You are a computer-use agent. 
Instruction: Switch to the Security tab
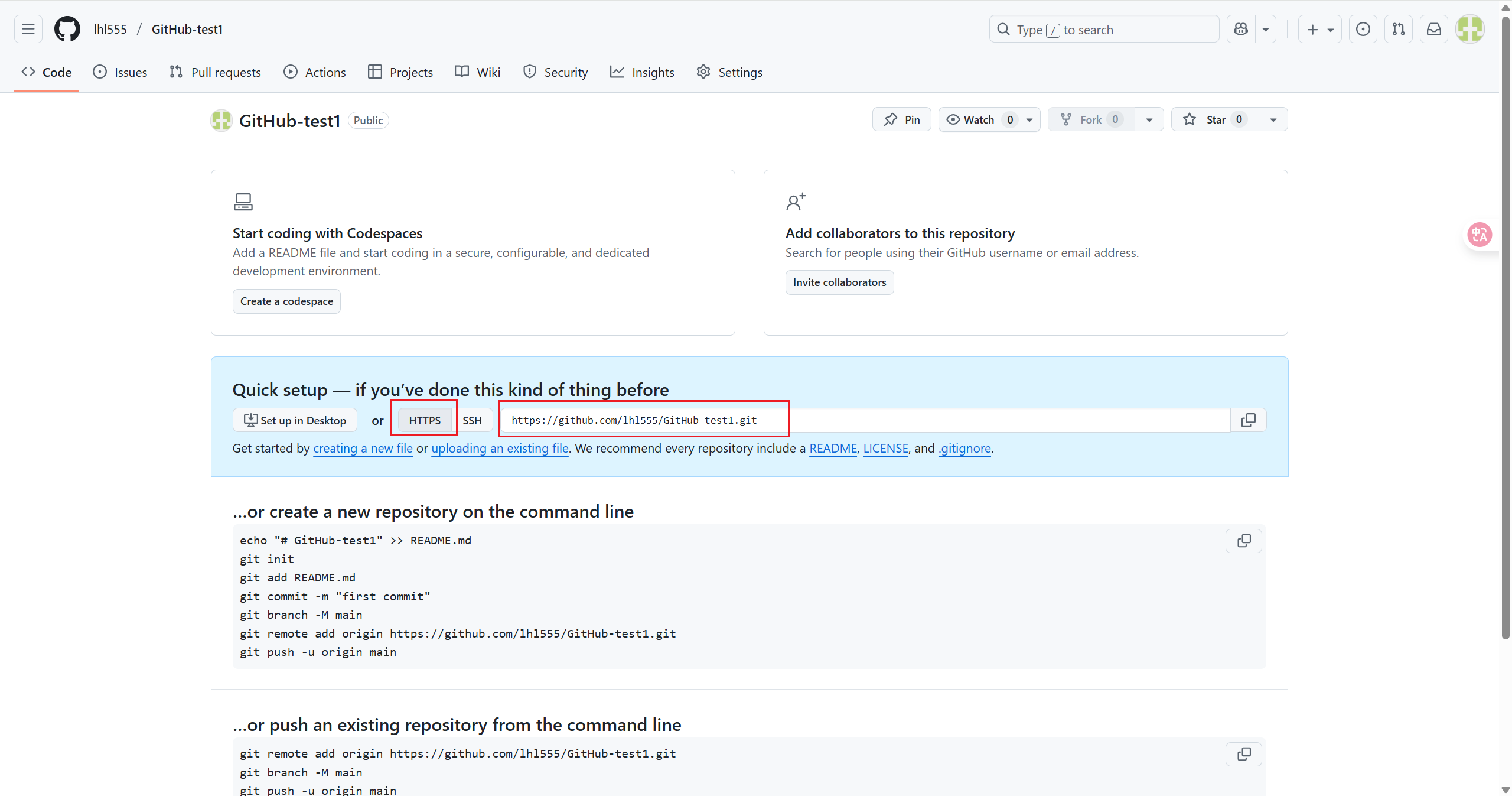click(556, 72)
